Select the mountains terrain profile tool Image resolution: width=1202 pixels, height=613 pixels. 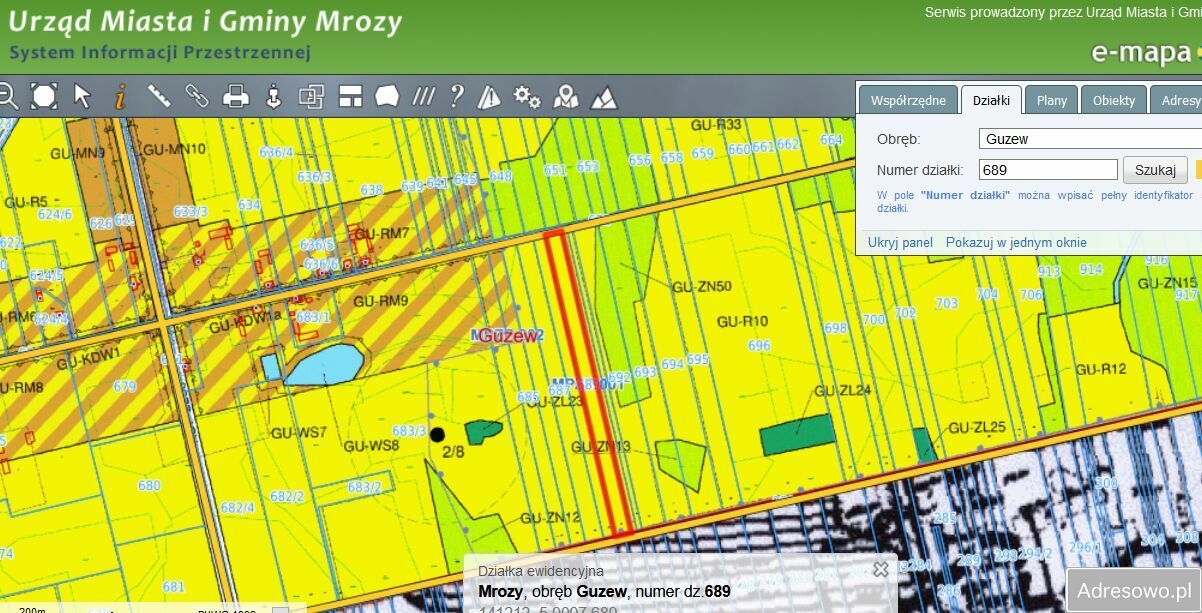click(604, 96)
